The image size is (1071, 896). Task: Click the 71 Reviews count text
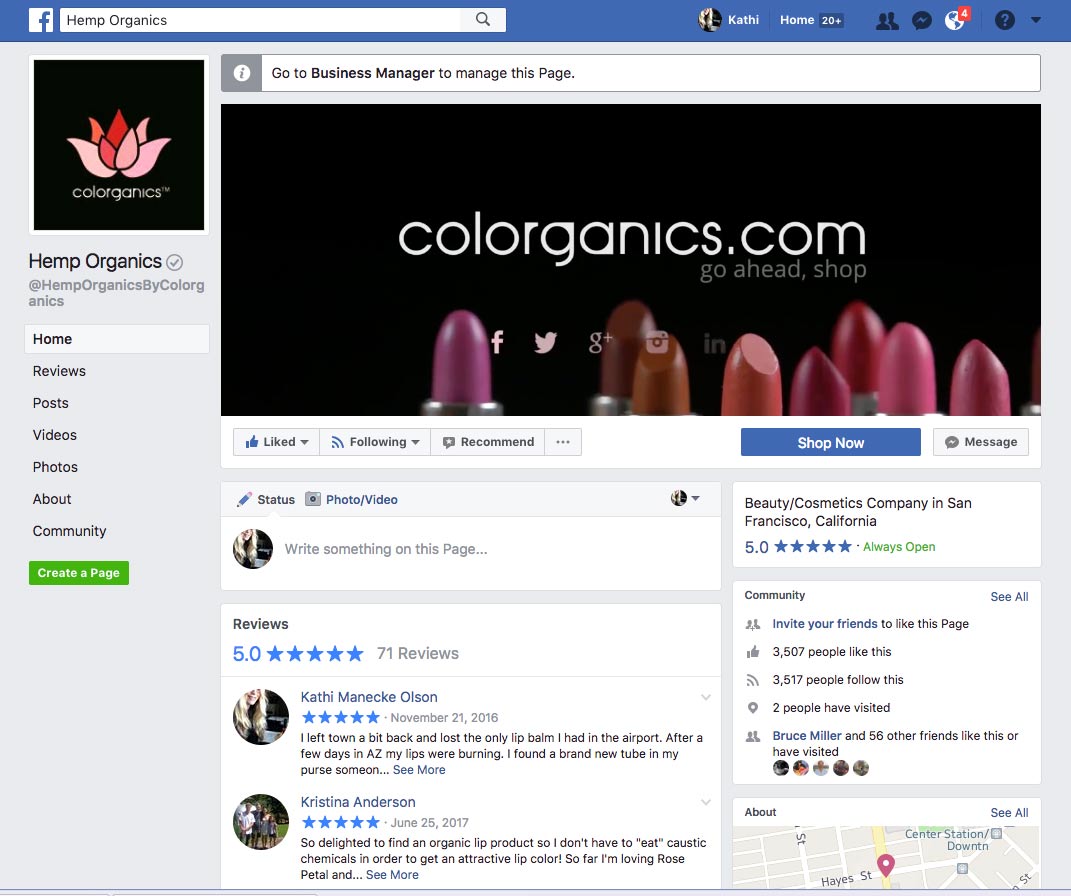coord(418,654)
